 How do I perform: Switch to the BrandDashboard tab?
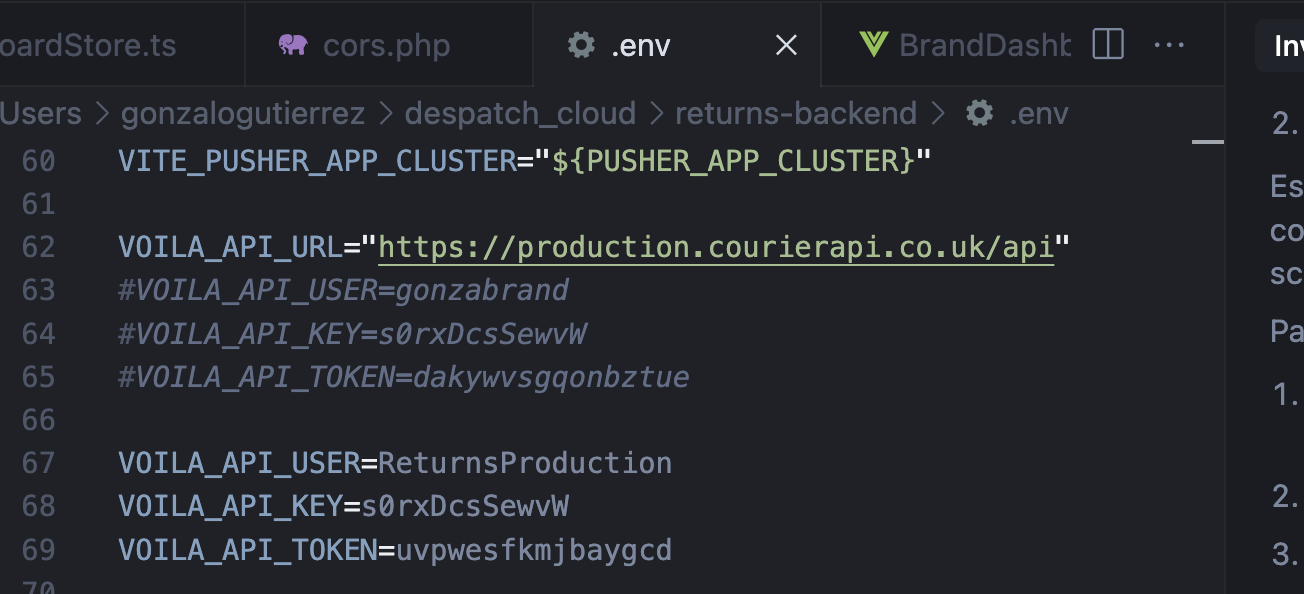[984, 45]
